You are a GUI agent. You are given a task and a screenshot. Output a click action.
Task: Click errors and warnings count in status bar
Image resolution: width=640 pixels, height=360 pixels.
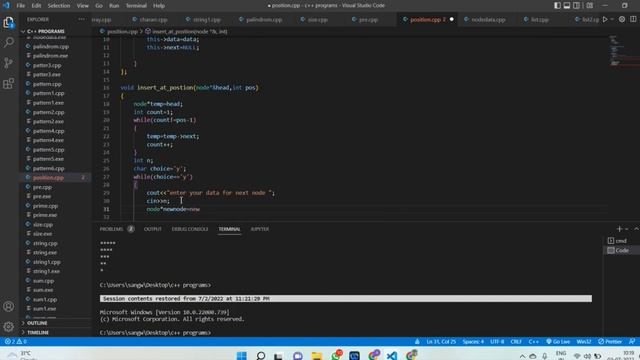pos(16,342)
